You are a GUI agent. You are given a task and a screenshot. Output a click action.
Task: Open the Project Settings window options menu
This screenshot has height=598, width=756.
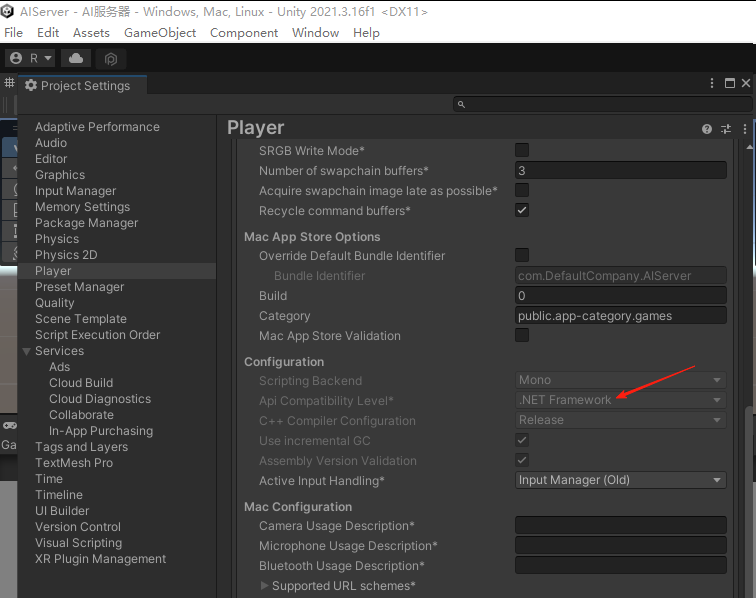(712, 83)
